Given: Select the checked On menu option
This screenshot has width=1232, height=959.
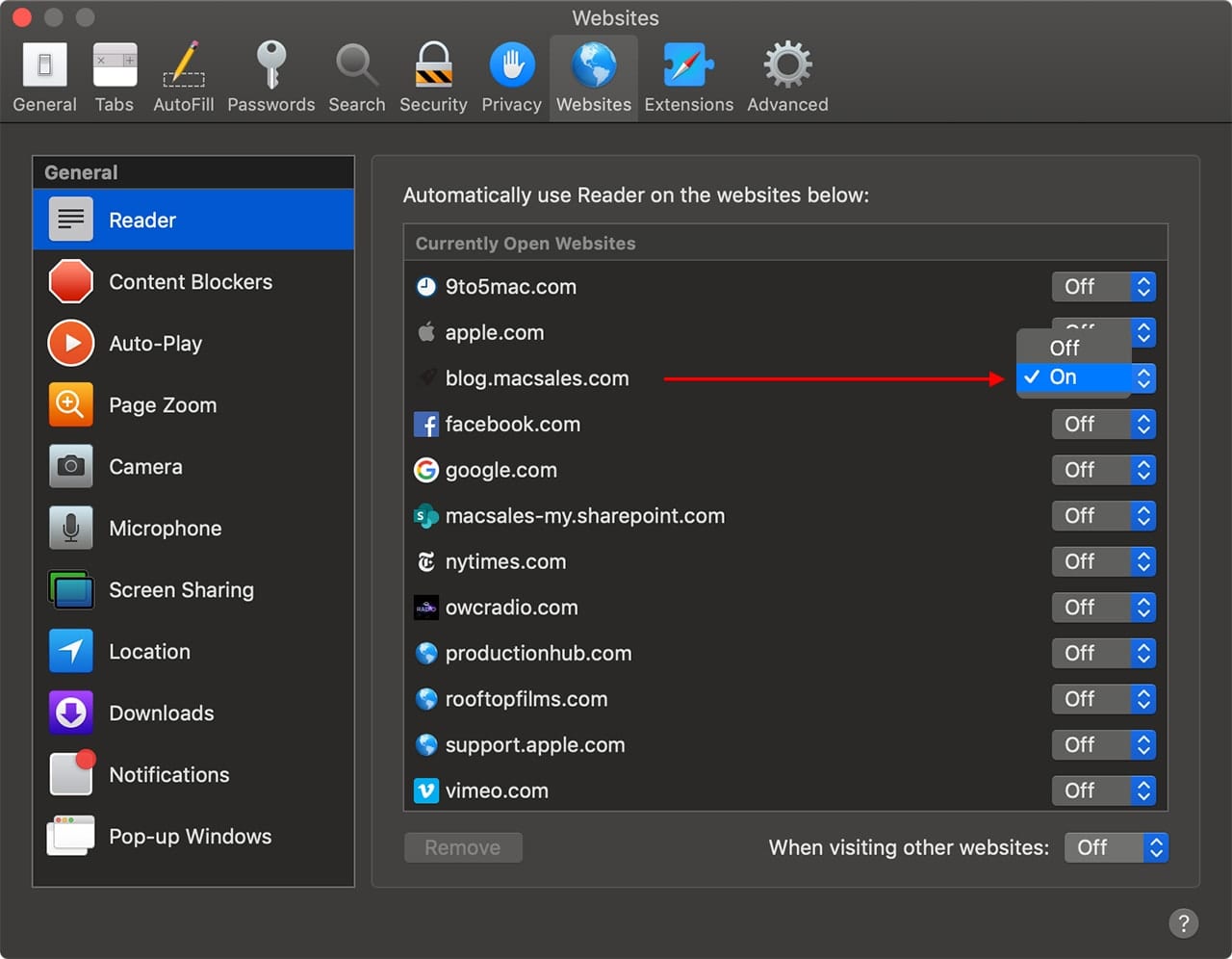Looking at the screenshot, I should click(x=1065, y=377).
